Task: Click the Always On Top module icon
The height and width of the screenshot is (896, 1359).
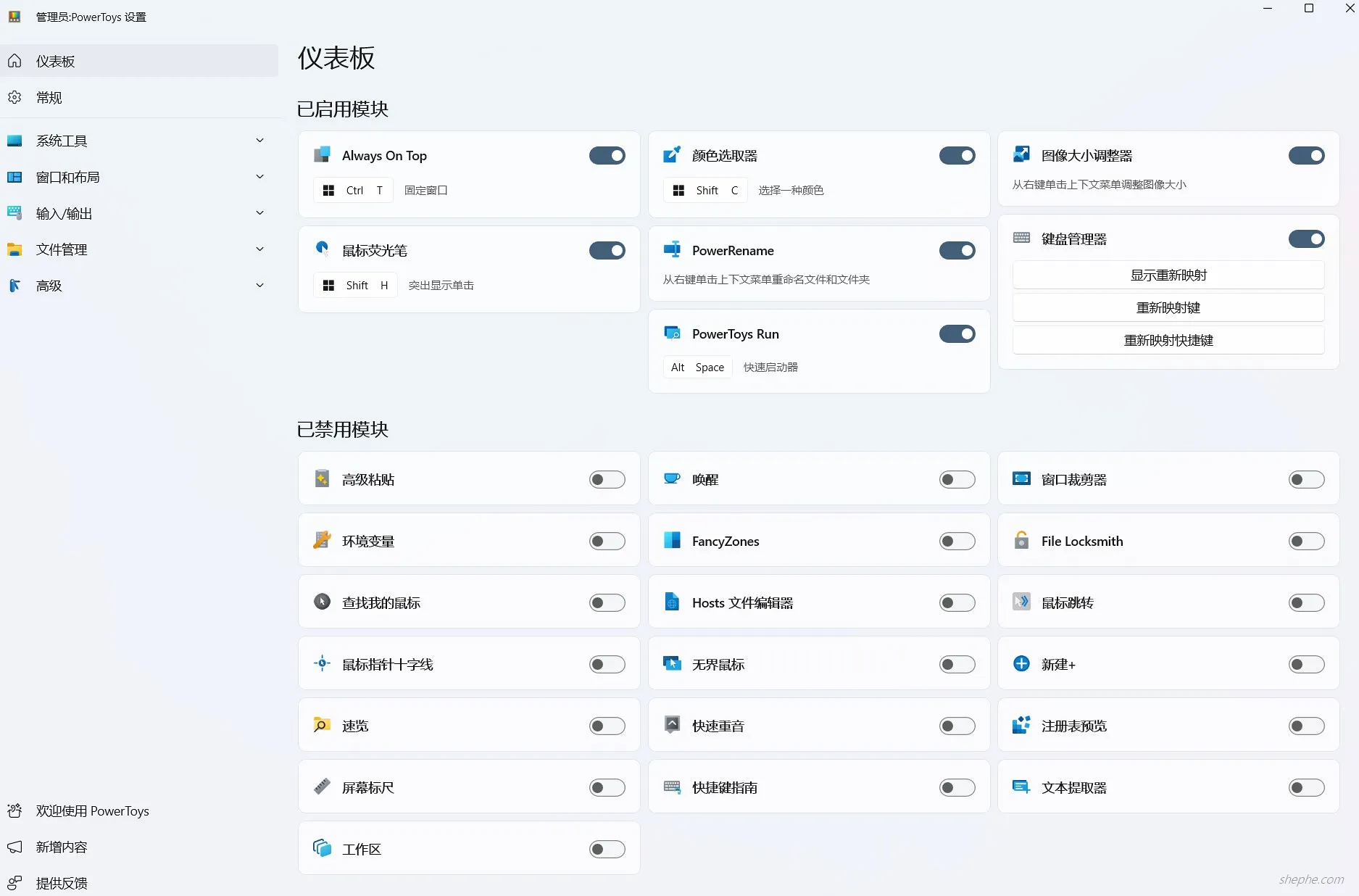Action: pos(322,155)
